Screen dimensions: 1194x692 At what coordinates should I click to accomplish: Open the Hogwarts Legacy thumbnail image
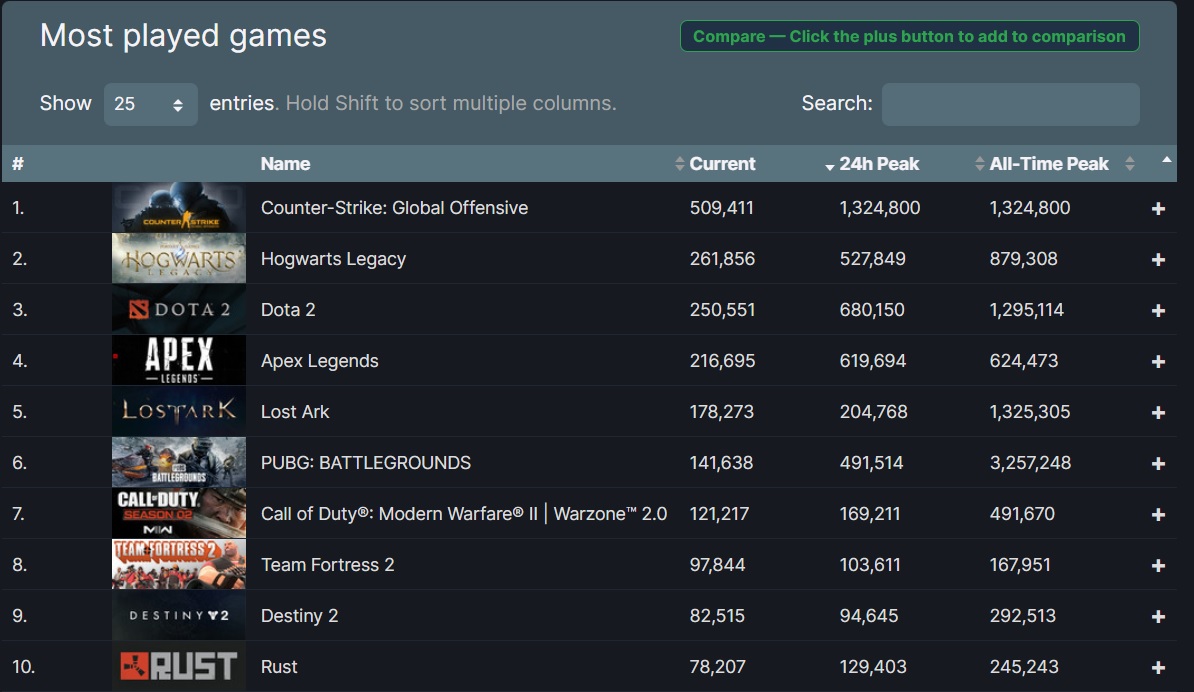pyautogui.click(x=179, y=258)
